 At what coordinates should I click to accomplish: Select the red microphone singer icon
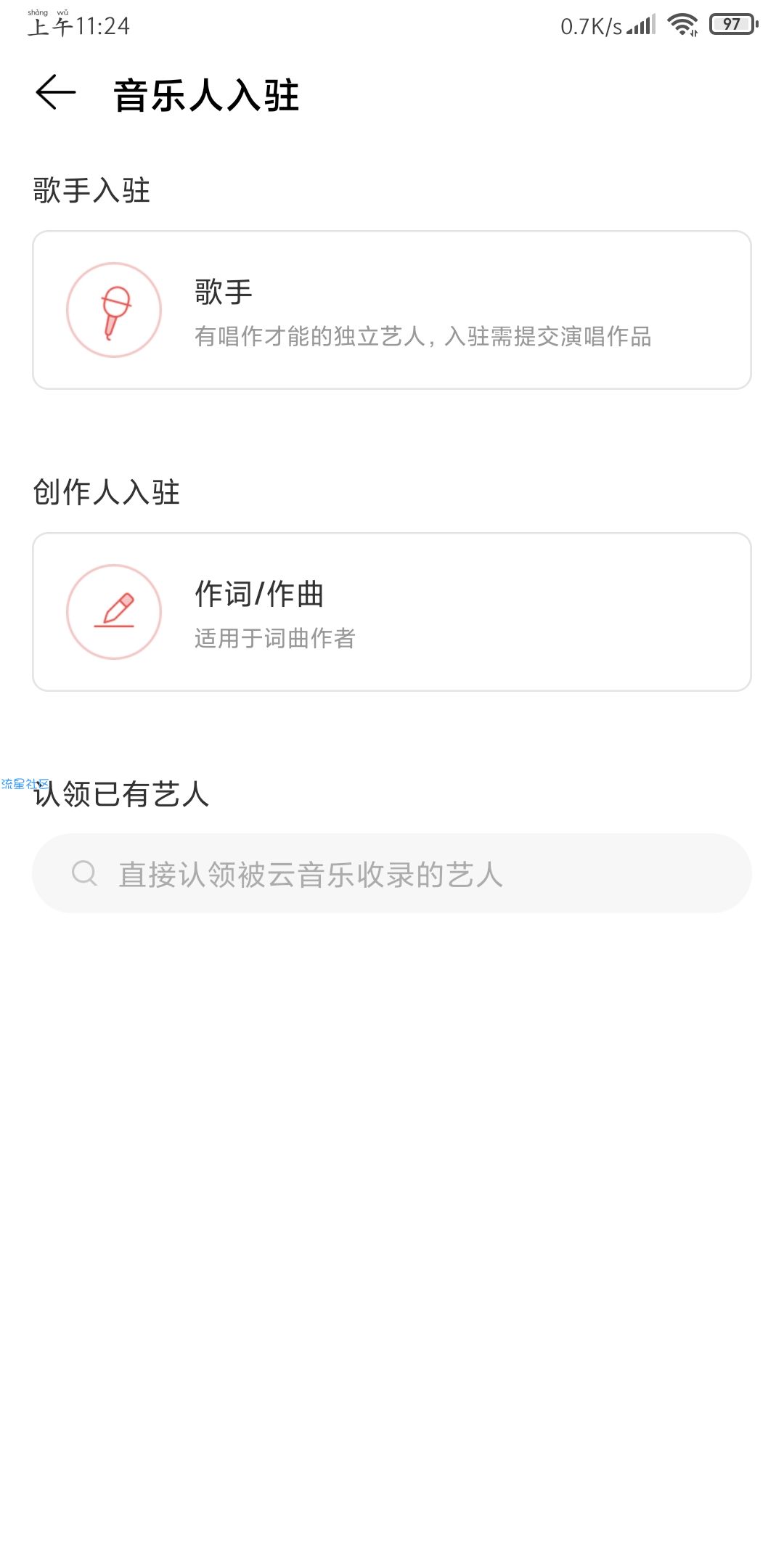[x=114, y=310]
